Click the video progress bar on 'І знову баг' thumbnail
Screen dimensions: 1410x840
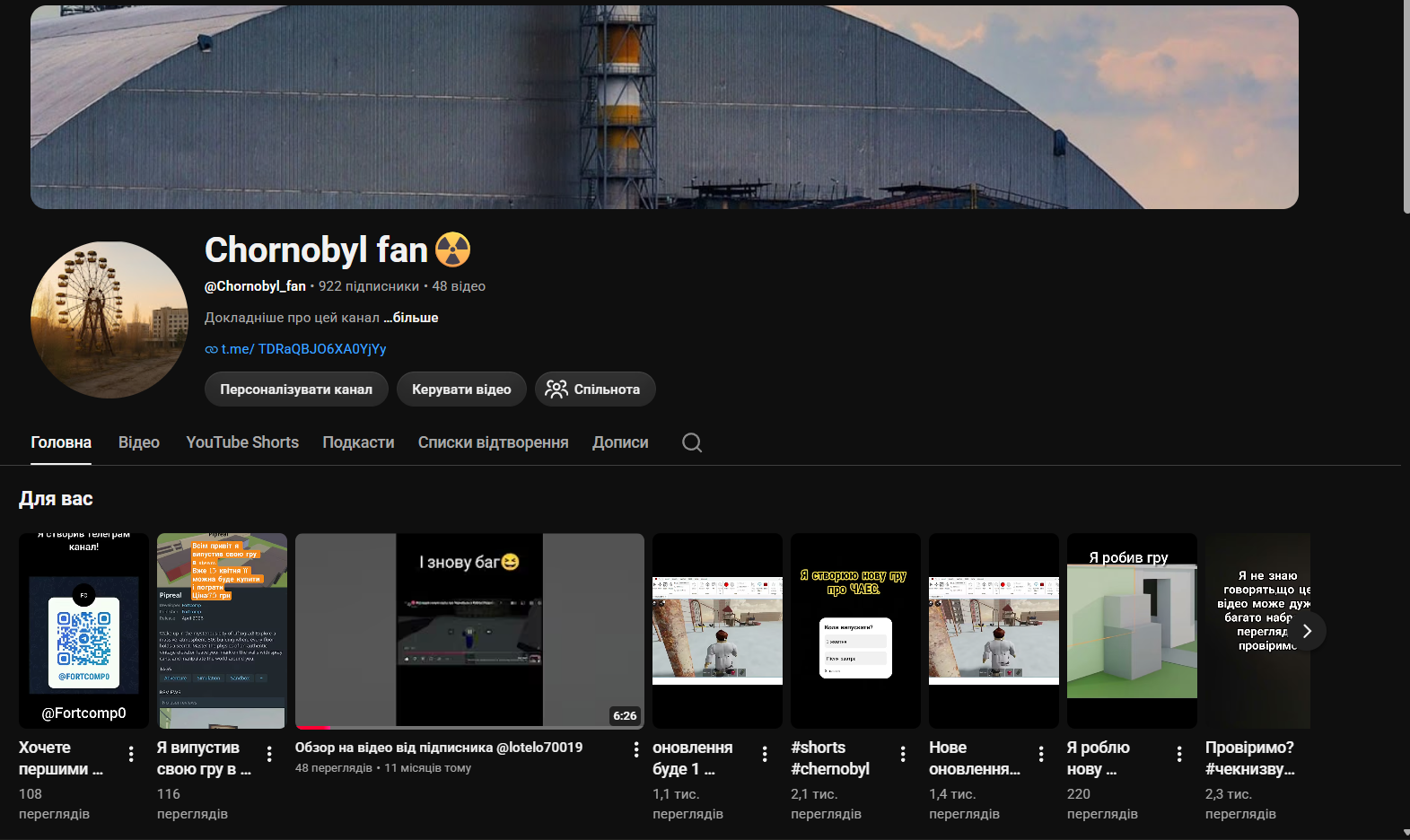(x=469, y=727)
